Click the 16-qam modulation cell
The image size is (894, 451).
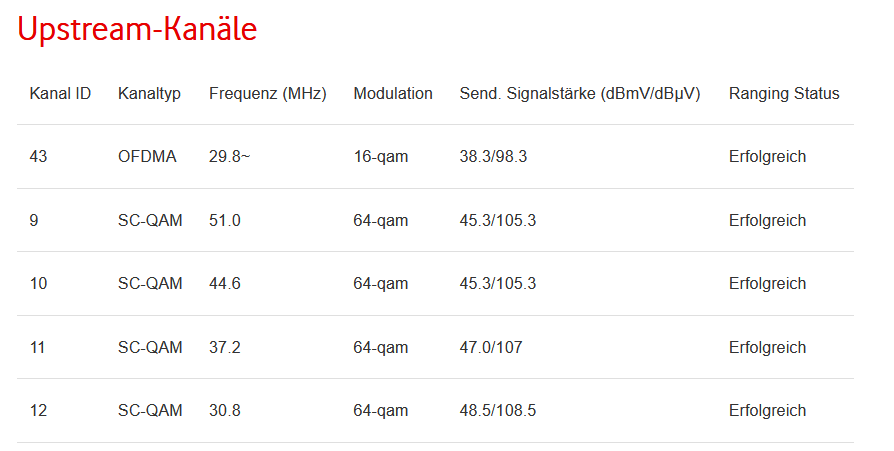(x=380, y=157)
